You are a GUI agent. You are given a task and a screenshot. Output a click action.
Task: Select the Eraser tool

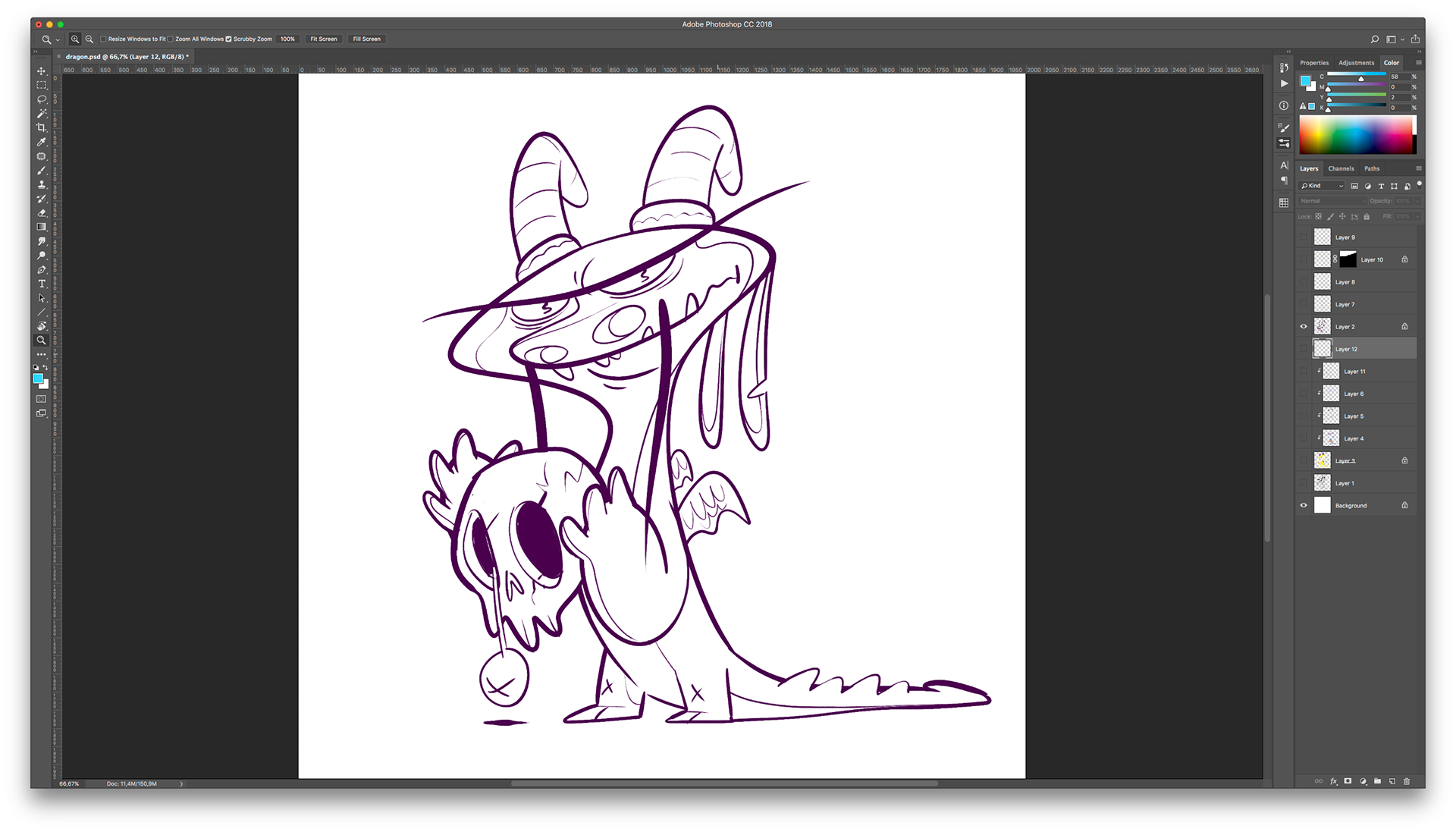point(42,213)
